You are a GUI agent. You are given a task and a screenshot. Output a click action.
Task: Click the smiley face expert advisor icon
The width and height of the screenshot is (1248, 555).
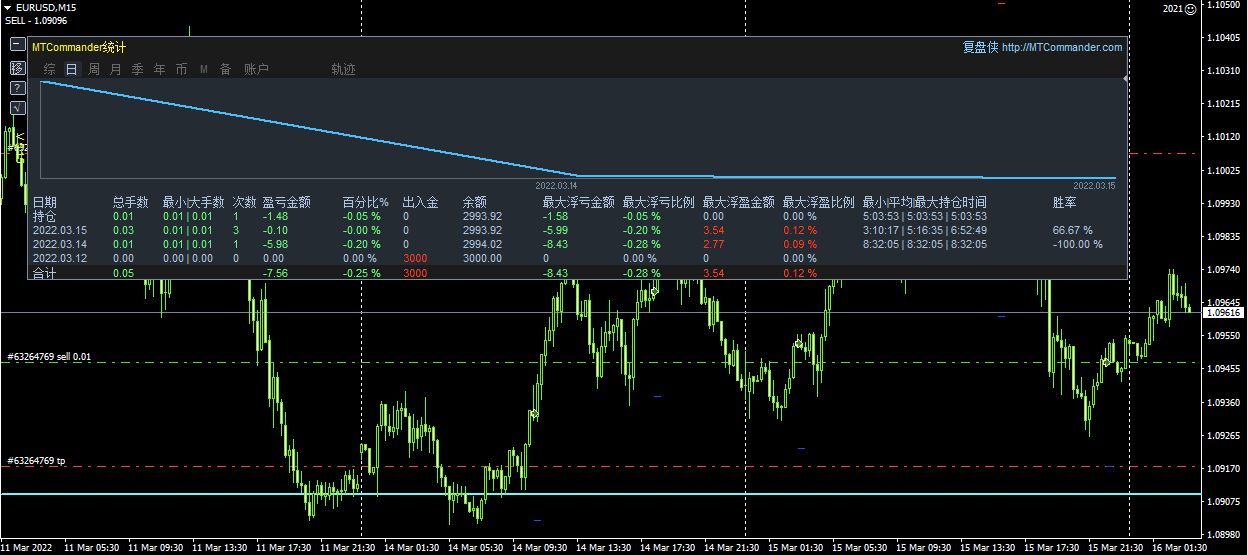pyautogui.click(x=1190, y=8)
